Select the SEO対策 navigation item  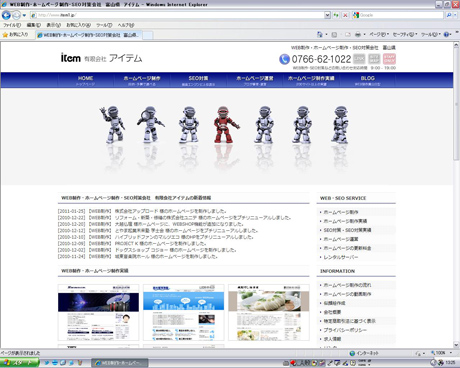(198, 80)
